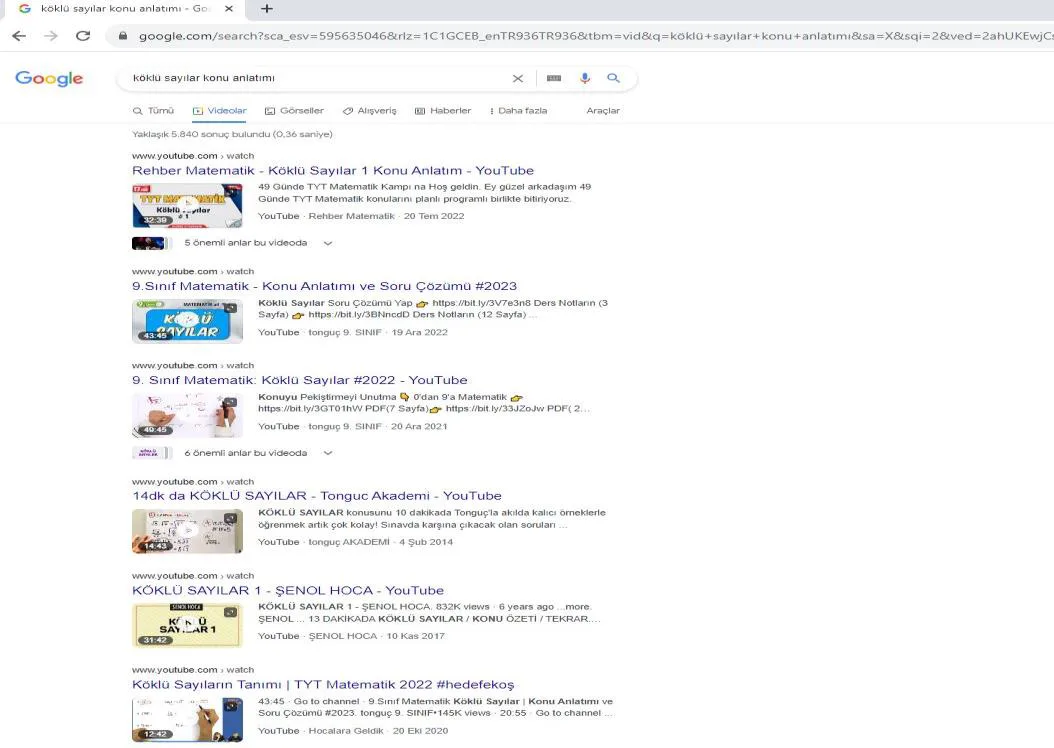Viewport: 1054px width, 748px height.
Task: Open Rehber Matematik Köklü Sayılar 1 link
Action: pyautogui.click(x=333, y=171)
